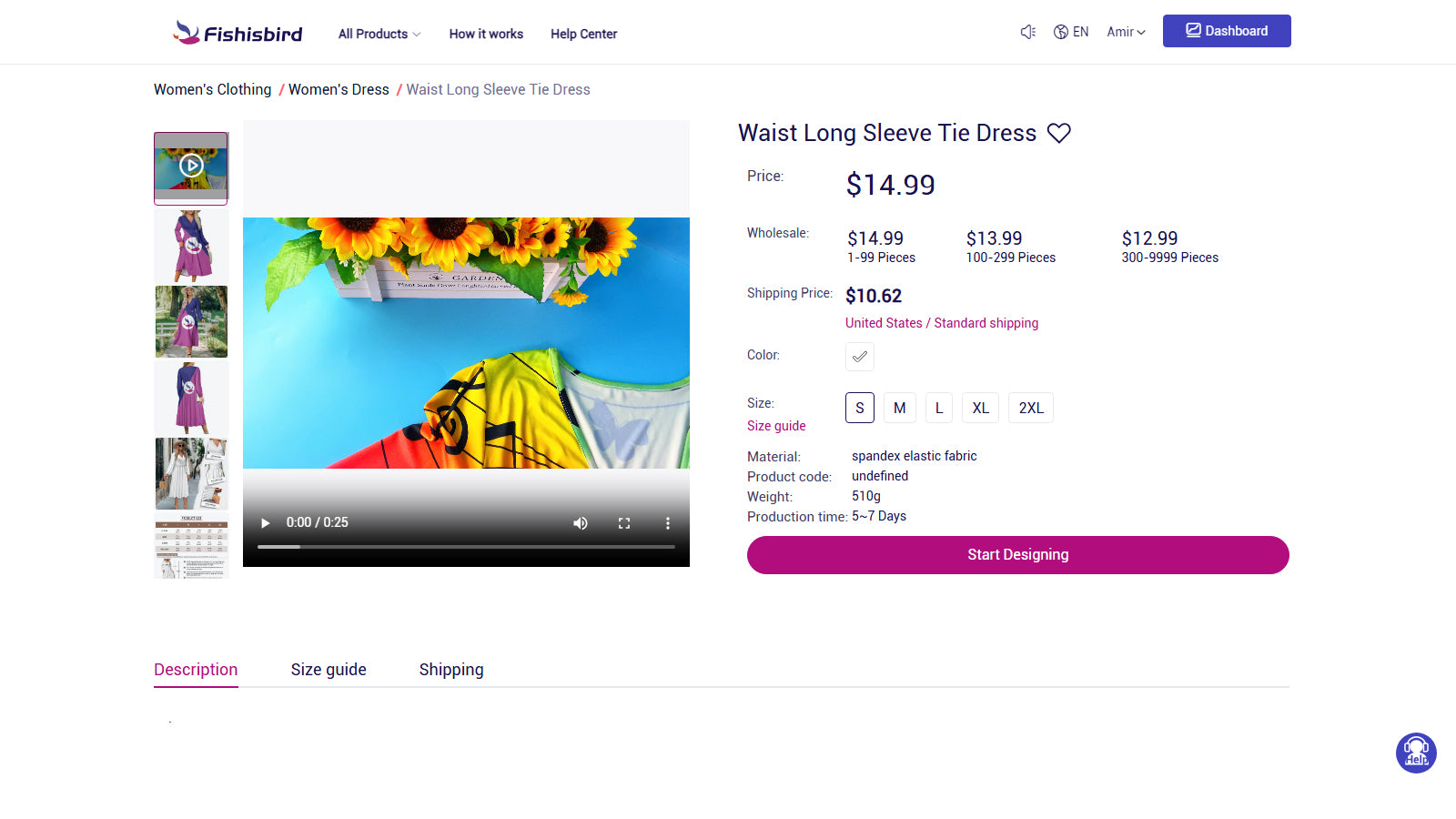Screen dimensions: 1456x819
Task: Open the Amir account dropdown
Action: (x=1126, y=32)
